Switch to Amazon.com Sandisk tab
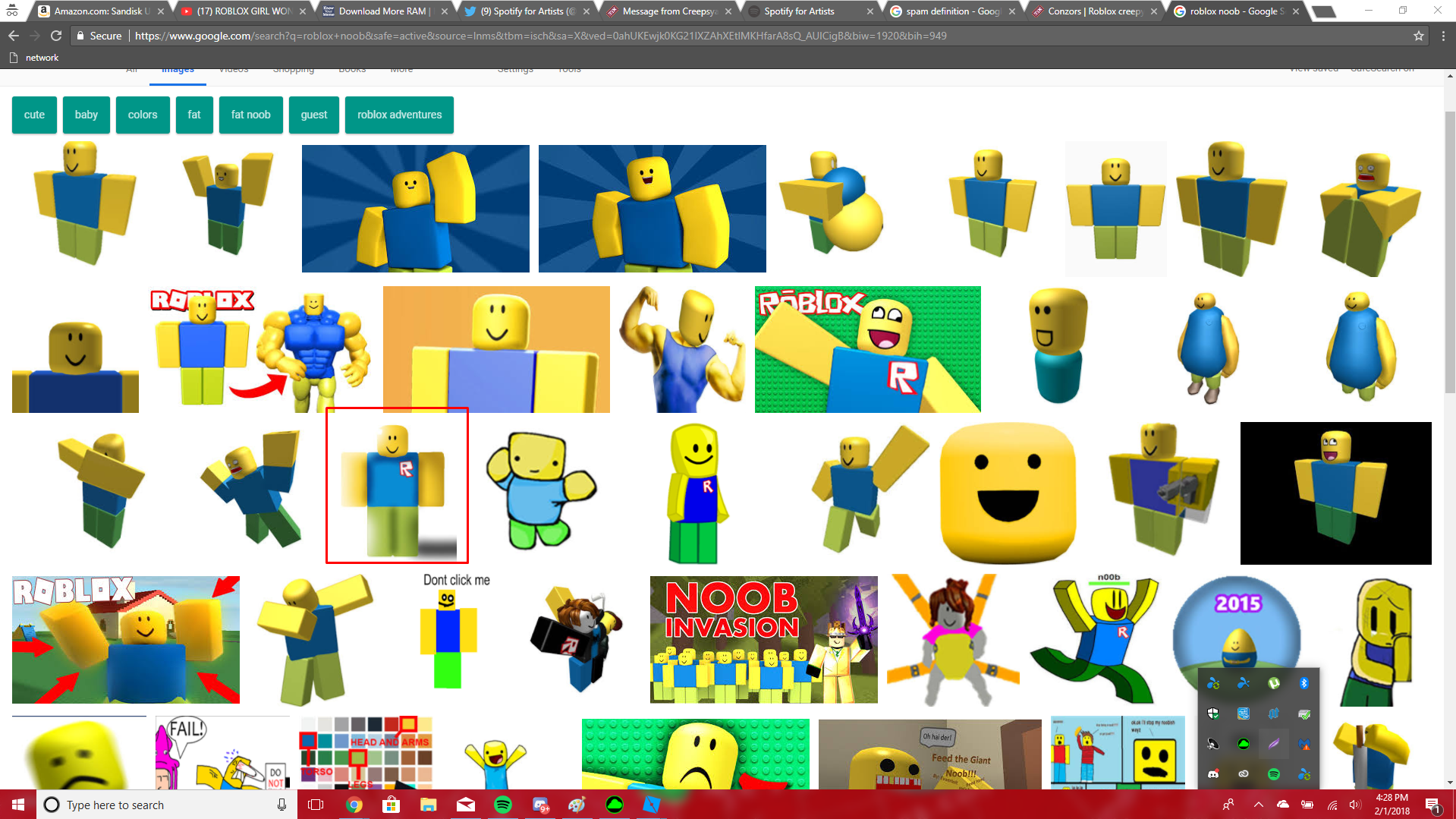 pos(101,11)
